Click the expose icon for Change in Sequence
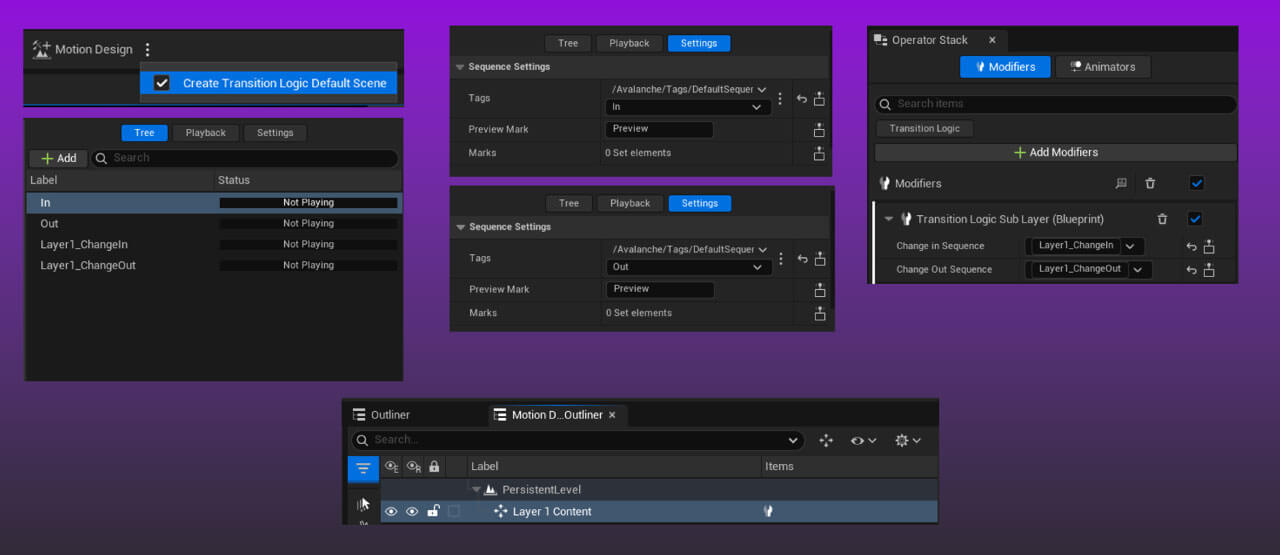The width and height of the screenshot is (1280, 555). point(1208,246)
